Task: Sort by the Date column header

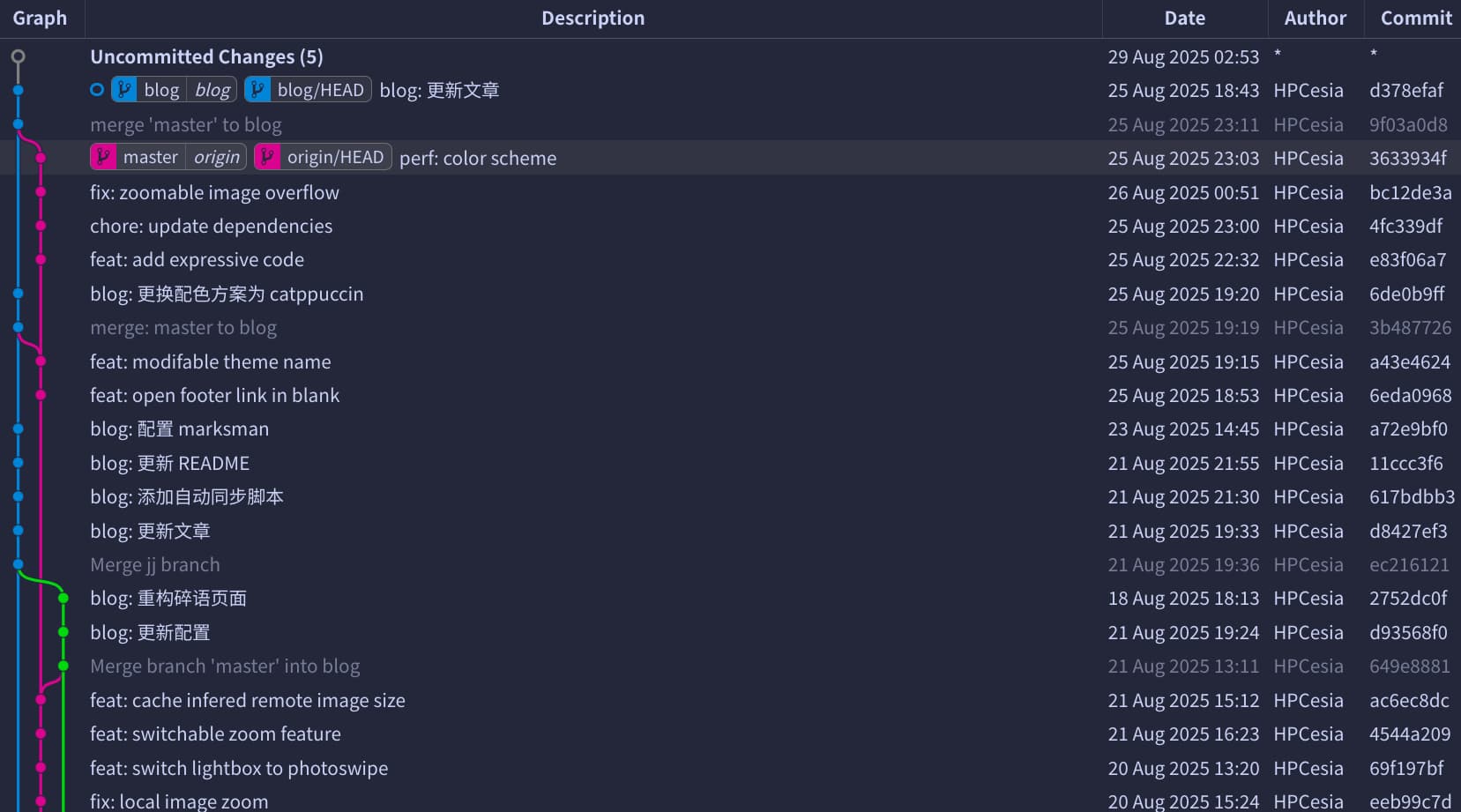Action: 1184,19
